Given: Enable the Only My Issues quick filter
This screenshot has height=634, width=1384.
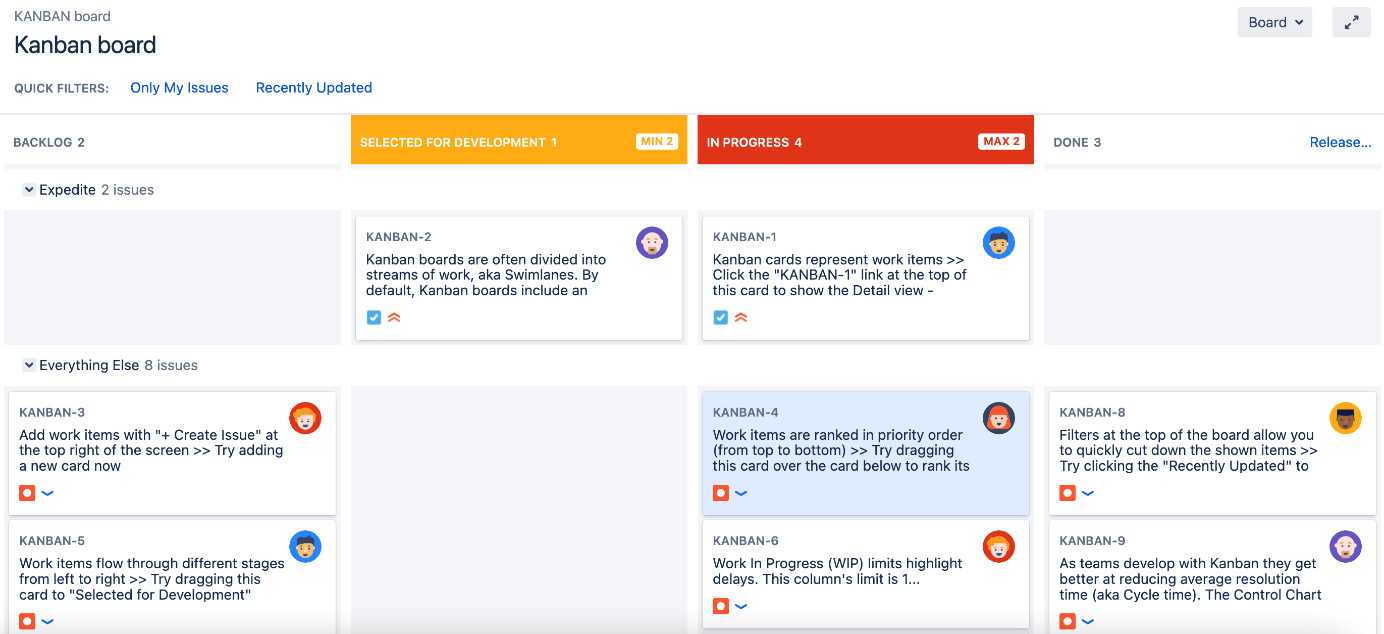Looking at the screenshot, I should pyautogui.click(x=179, y=88).
